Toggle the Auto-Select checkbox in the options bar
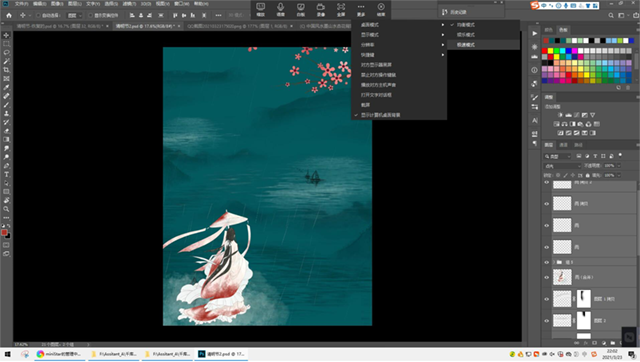 pos(38,16)
